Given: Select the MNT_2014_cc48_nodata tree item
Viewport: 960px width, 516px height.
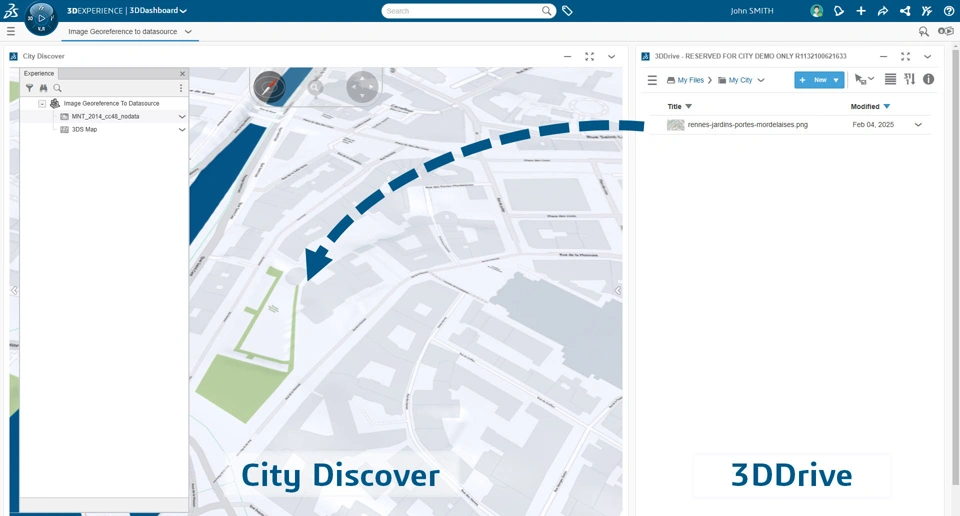Looking at the screenshot, I should [105, 116].
